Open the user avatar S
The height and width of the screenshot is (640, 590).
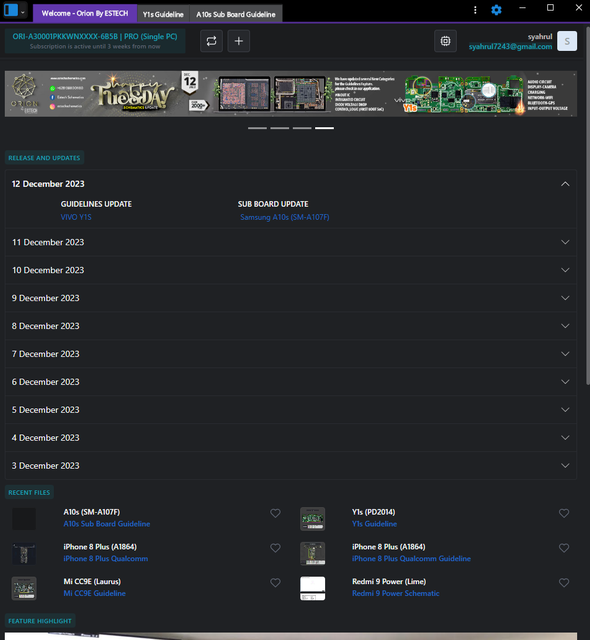[x=567, y=41]
